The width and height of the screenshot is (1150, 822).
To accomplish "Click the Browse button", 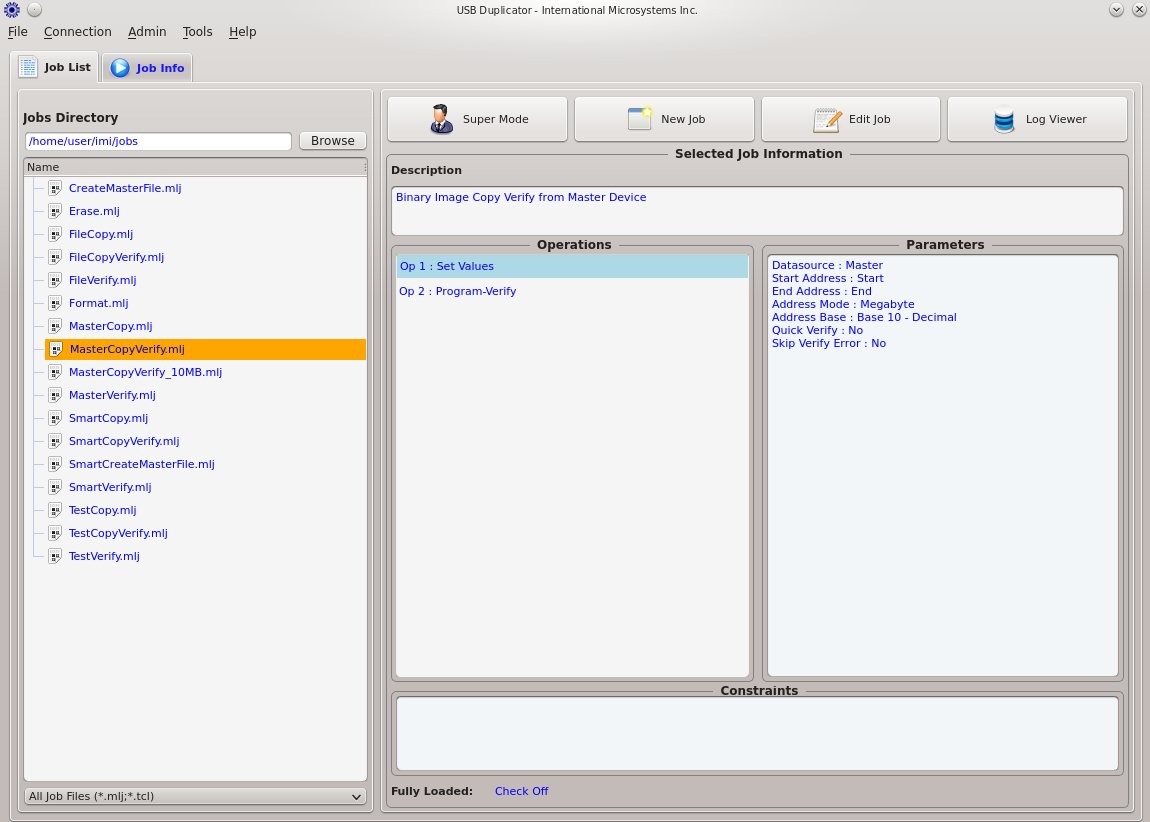I will pos(332,141).
